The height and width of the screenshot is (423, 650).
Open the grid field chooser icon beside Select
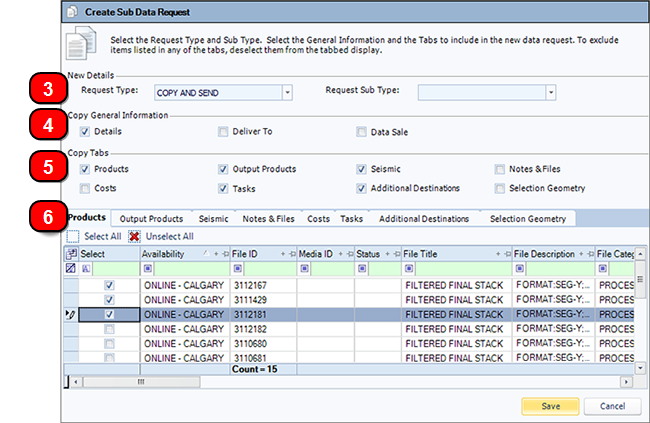[71, 254]
